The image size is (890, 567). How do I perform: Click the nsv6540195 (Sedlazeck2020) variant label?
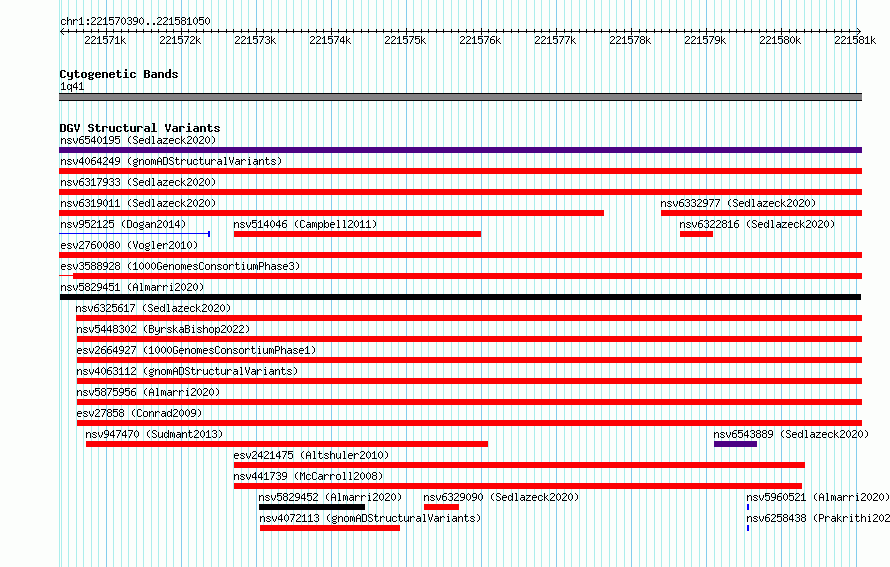138,140
